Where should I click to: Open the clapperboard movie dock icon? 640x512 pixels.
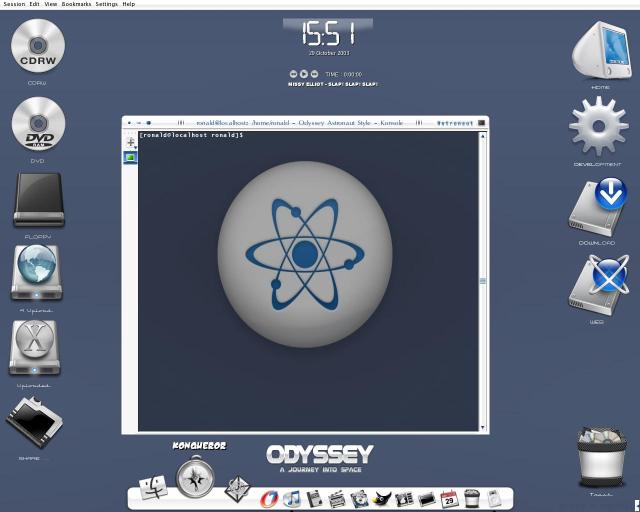[x=337, y=499]
